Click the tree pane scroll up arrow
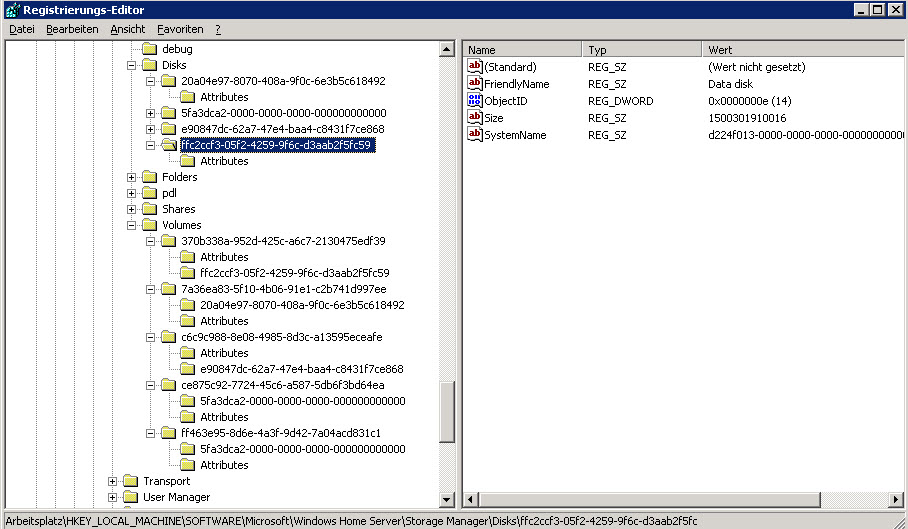The image size is (908, 529). pos(446,49)
